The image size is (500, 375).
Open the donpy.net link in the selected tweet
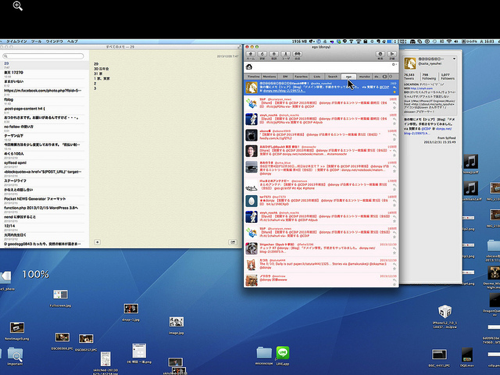pos(283,91)
